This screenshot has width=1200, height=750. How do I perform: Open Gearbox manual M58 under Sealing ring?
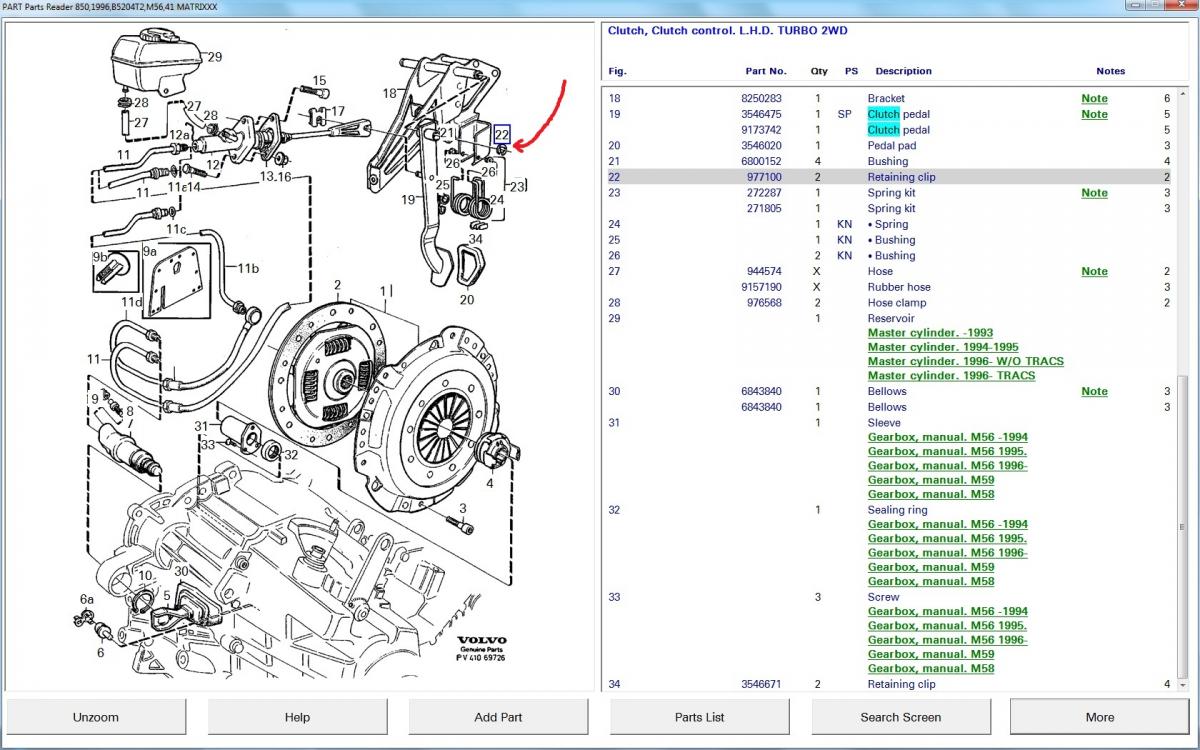tap(931, 581)
